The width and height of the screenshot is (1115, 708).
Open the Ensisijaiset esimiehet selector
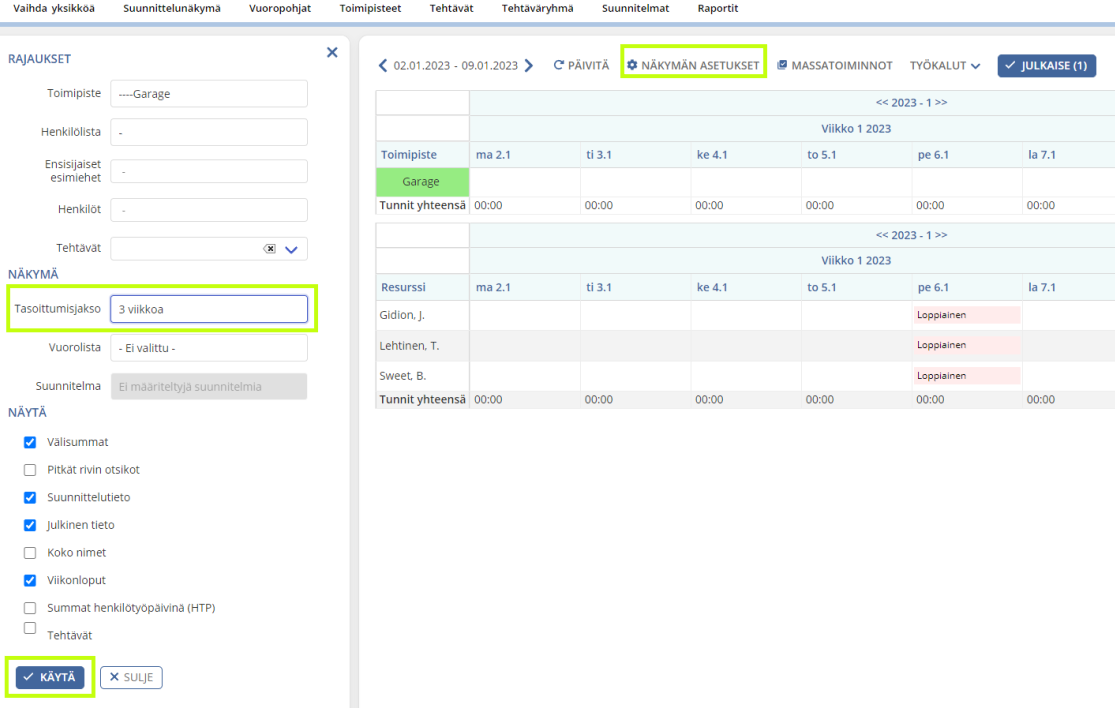[x=209, y=171]
